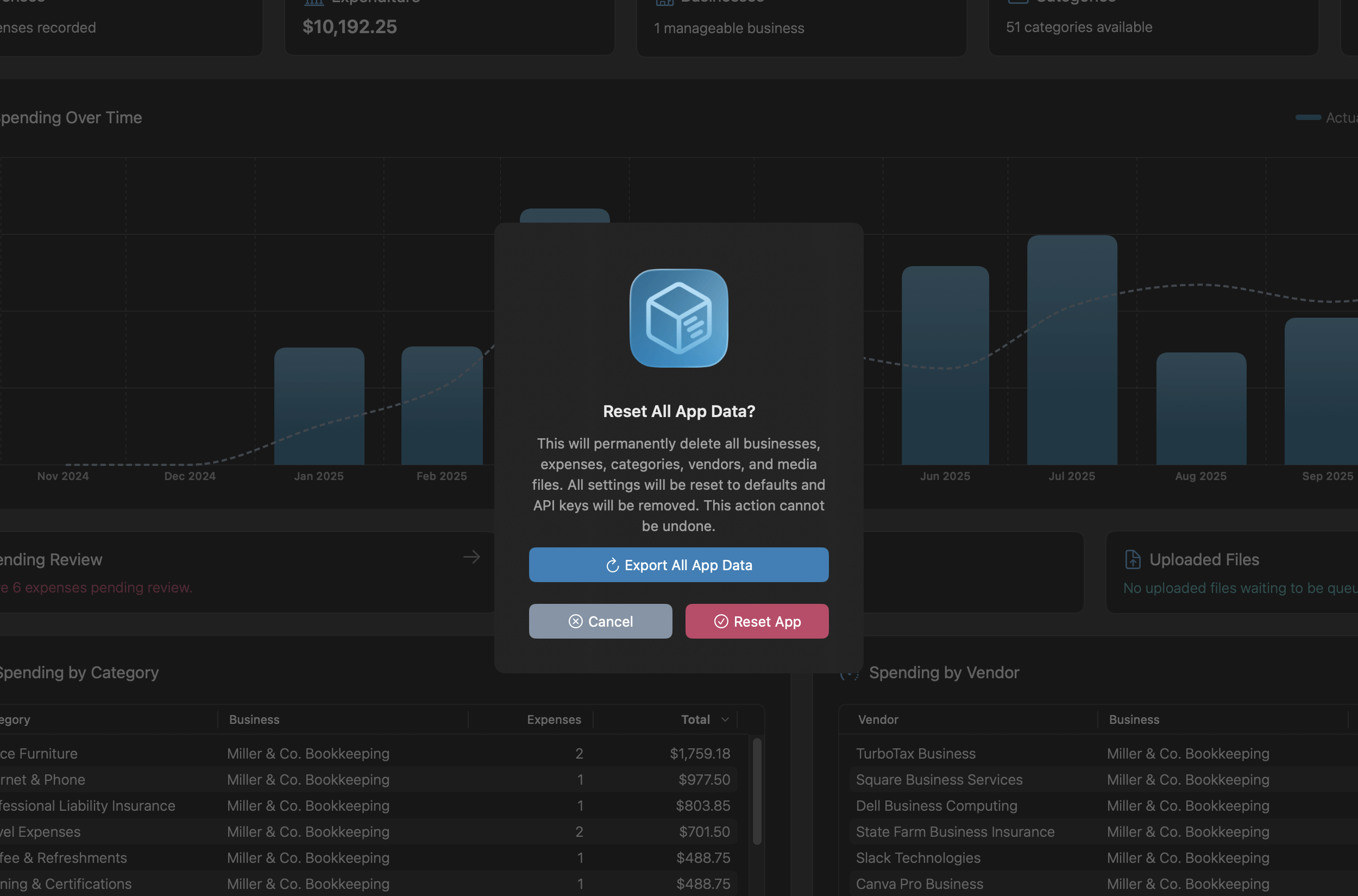The height and width of the screenshot is (896, 1358).
Task: Confirm reset by clicking Reset App
Action: [x=757, y=621]
